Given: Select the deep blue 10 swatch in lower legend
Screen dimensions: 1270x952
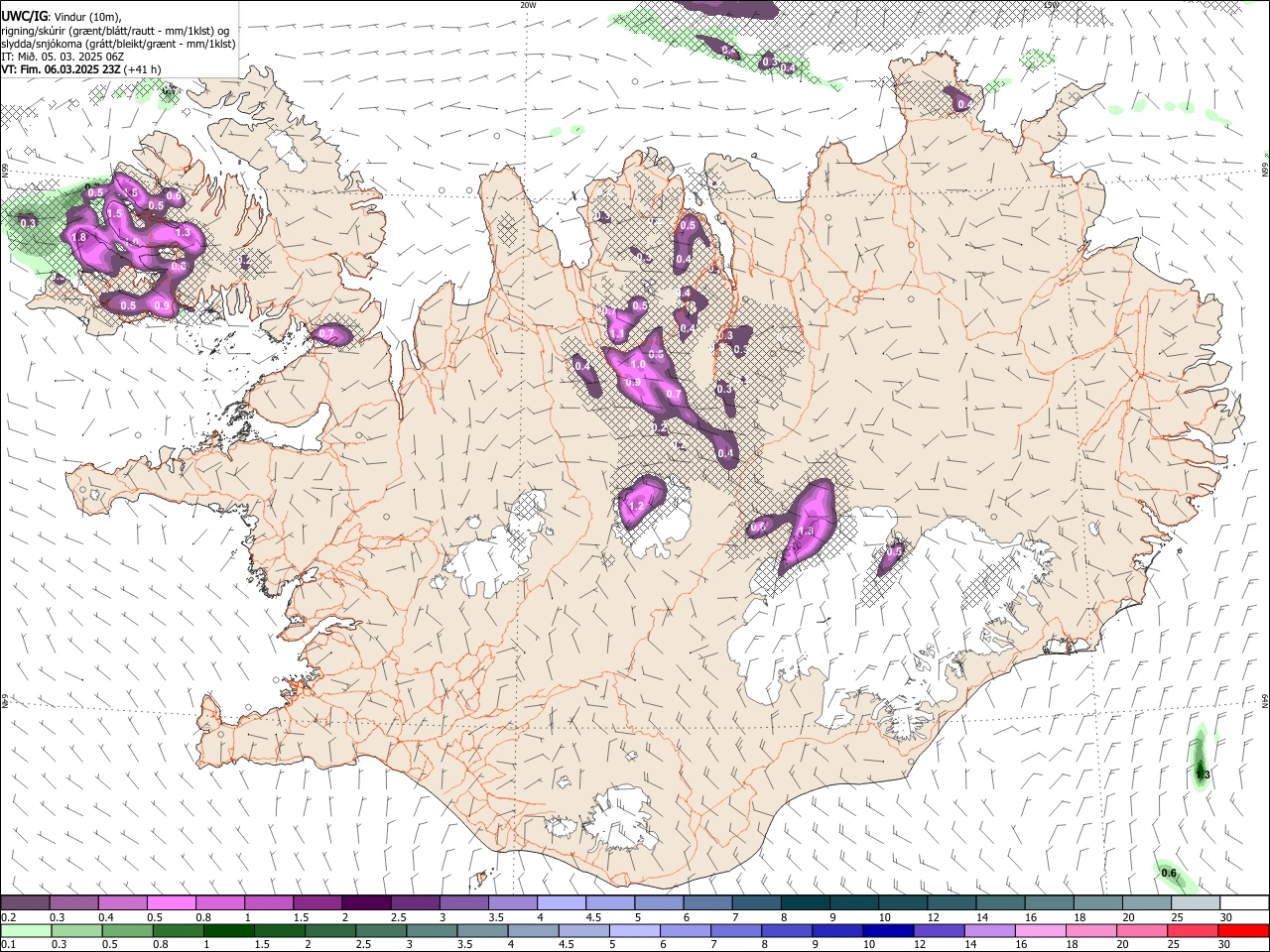Looking at the screenshot, I should (887, 930).
